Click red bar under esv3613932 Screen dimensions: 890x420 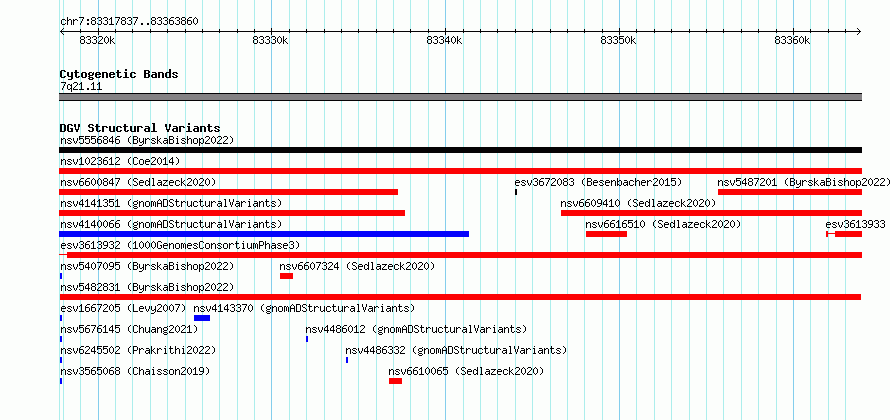(460, 255)
